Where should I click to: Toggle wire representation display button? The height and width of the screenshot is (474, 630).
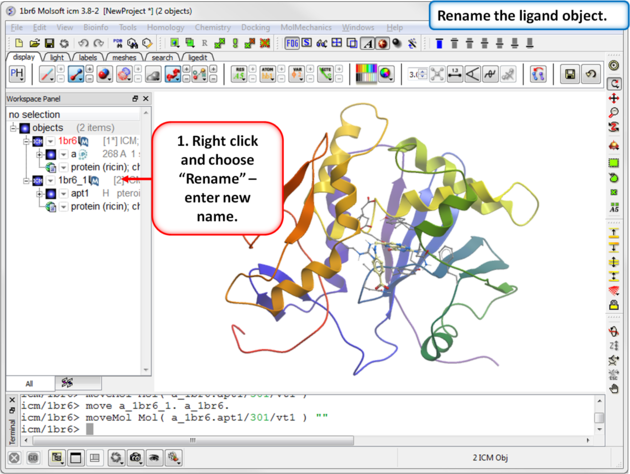pyautogui.click(x=48, y=75)
